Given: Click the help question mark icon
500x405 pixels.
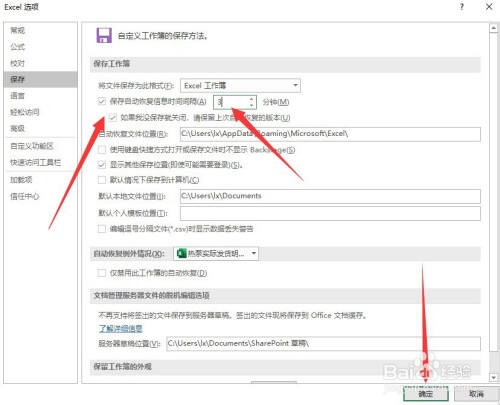Looking at the screenshot, I should pos(462,7).
